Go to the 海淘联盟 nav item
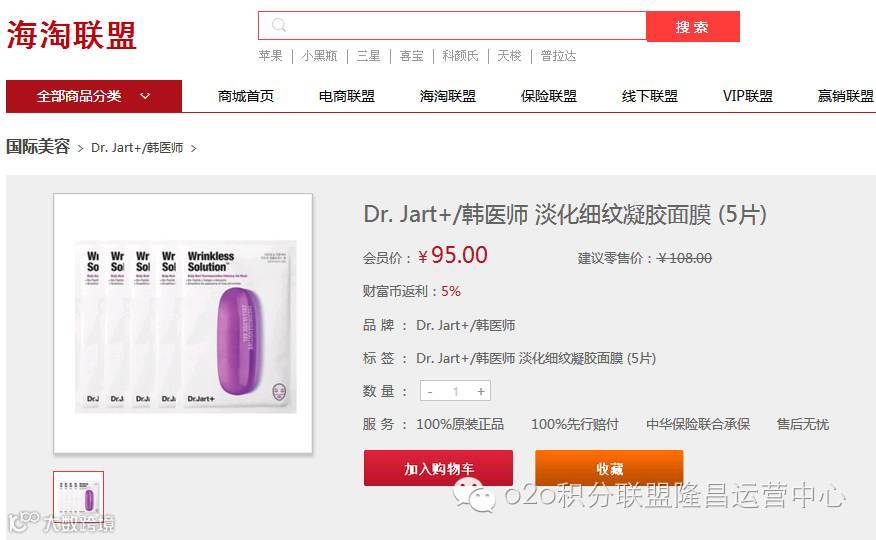The height and width of the screenshot is (540, 876). tap(447, 96)
